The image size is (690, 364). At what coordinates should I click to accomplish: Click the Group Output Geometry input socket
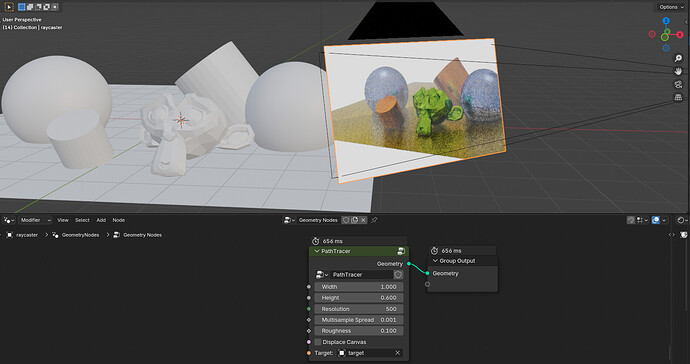click(x=427, y=273)
